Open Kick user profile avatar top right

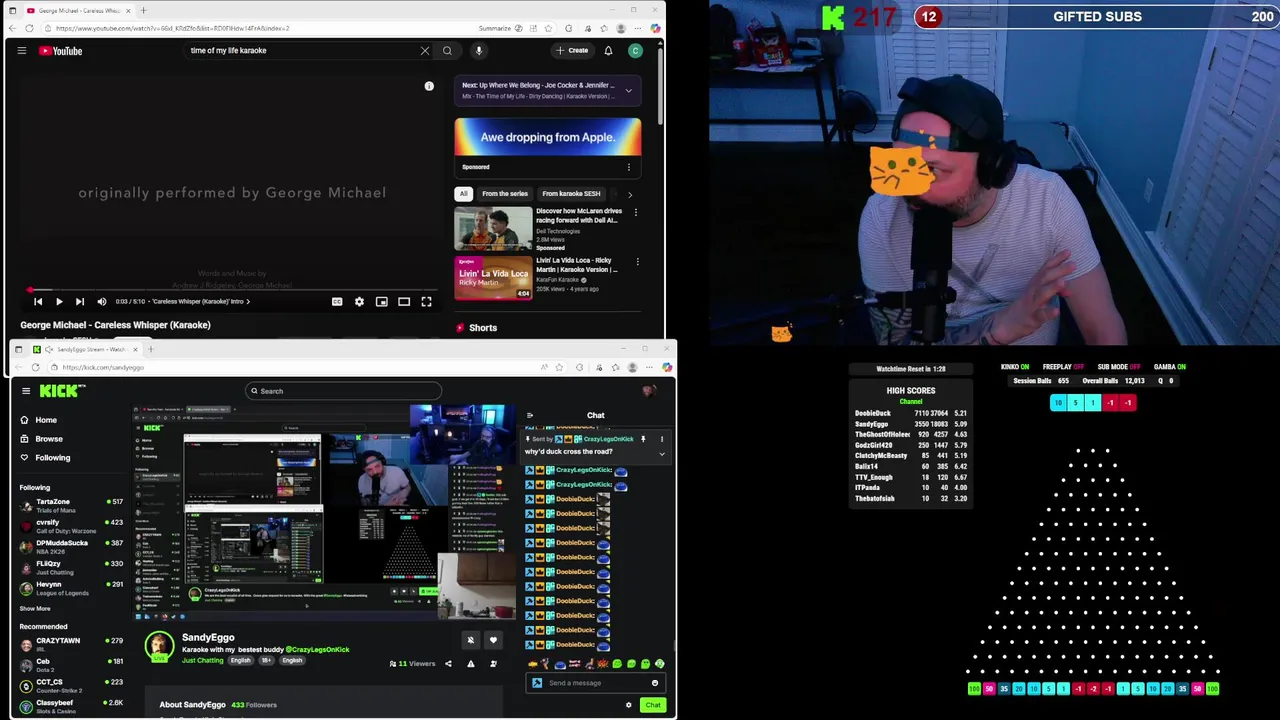[649, 391]
